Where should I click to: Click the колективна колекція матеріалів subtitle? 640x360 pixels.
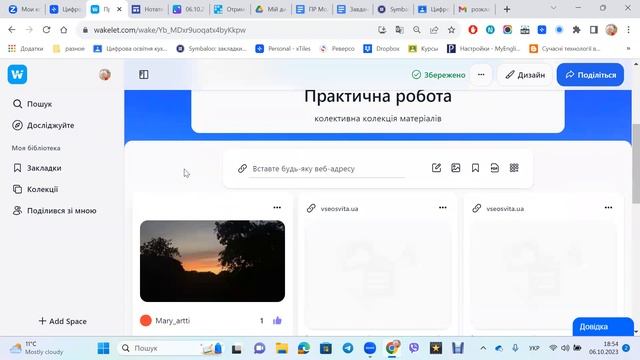[378, 118]
